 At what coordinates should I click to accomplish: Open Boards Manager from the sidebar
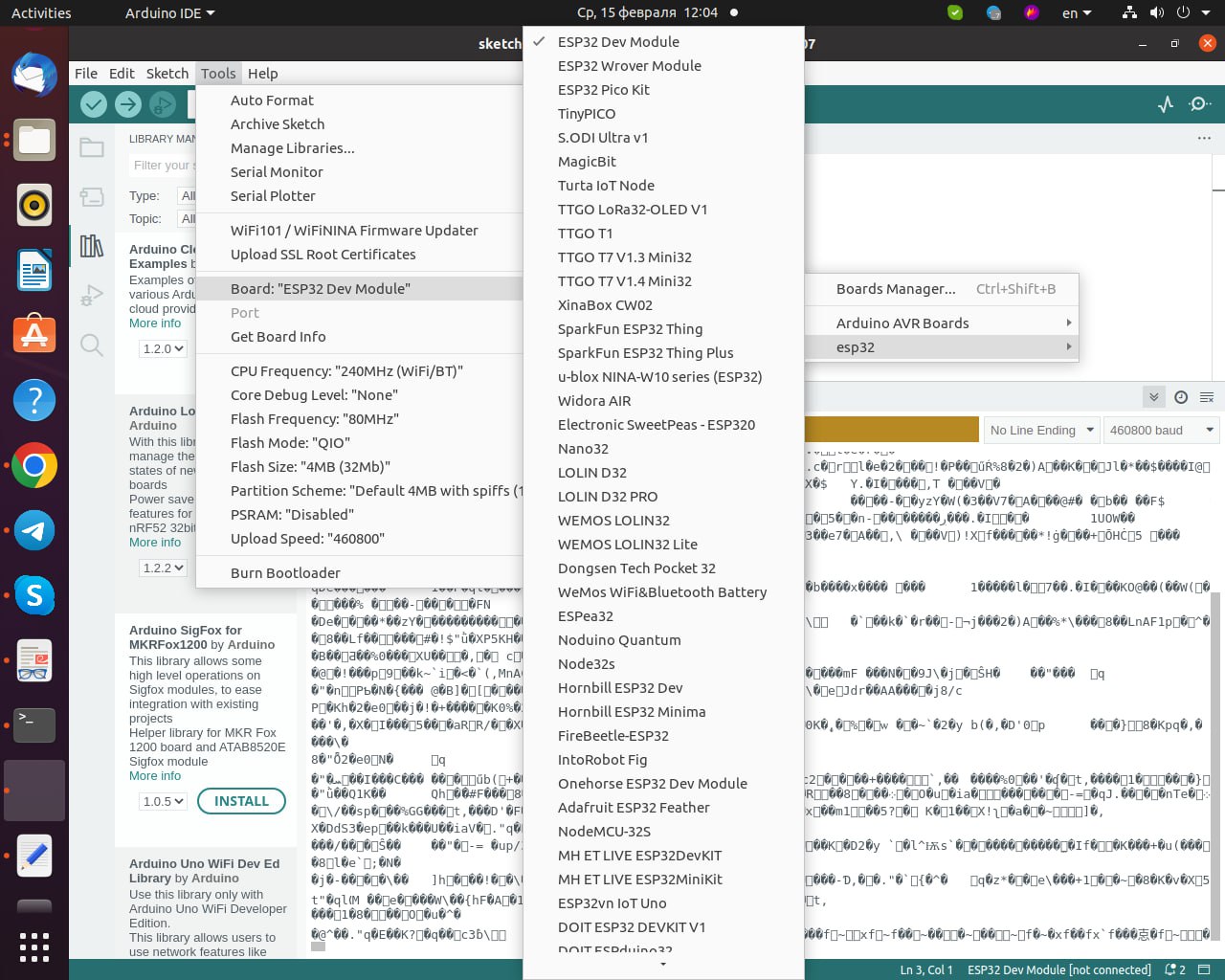coord(92,197)
